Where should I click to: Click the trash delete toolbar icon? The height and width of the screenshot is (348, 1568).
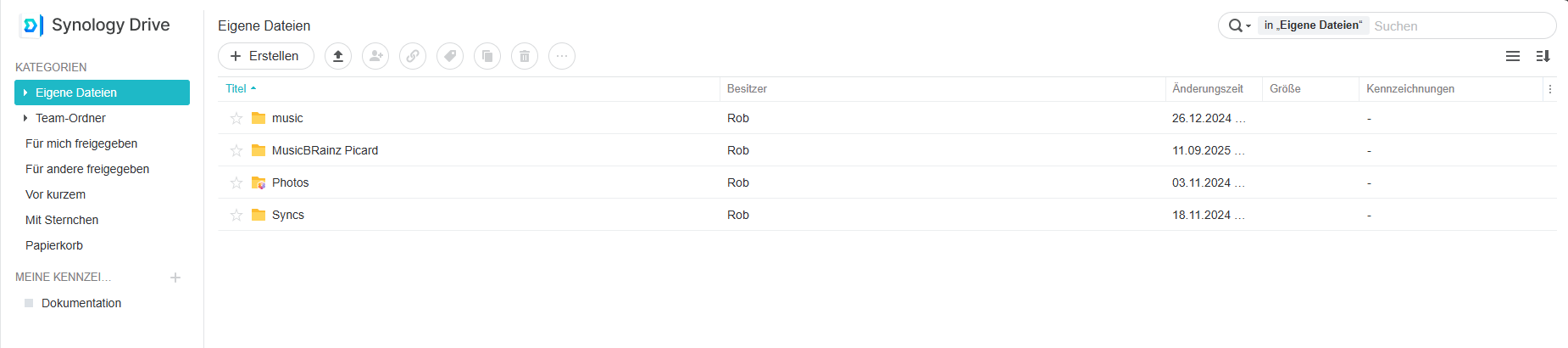525,56
